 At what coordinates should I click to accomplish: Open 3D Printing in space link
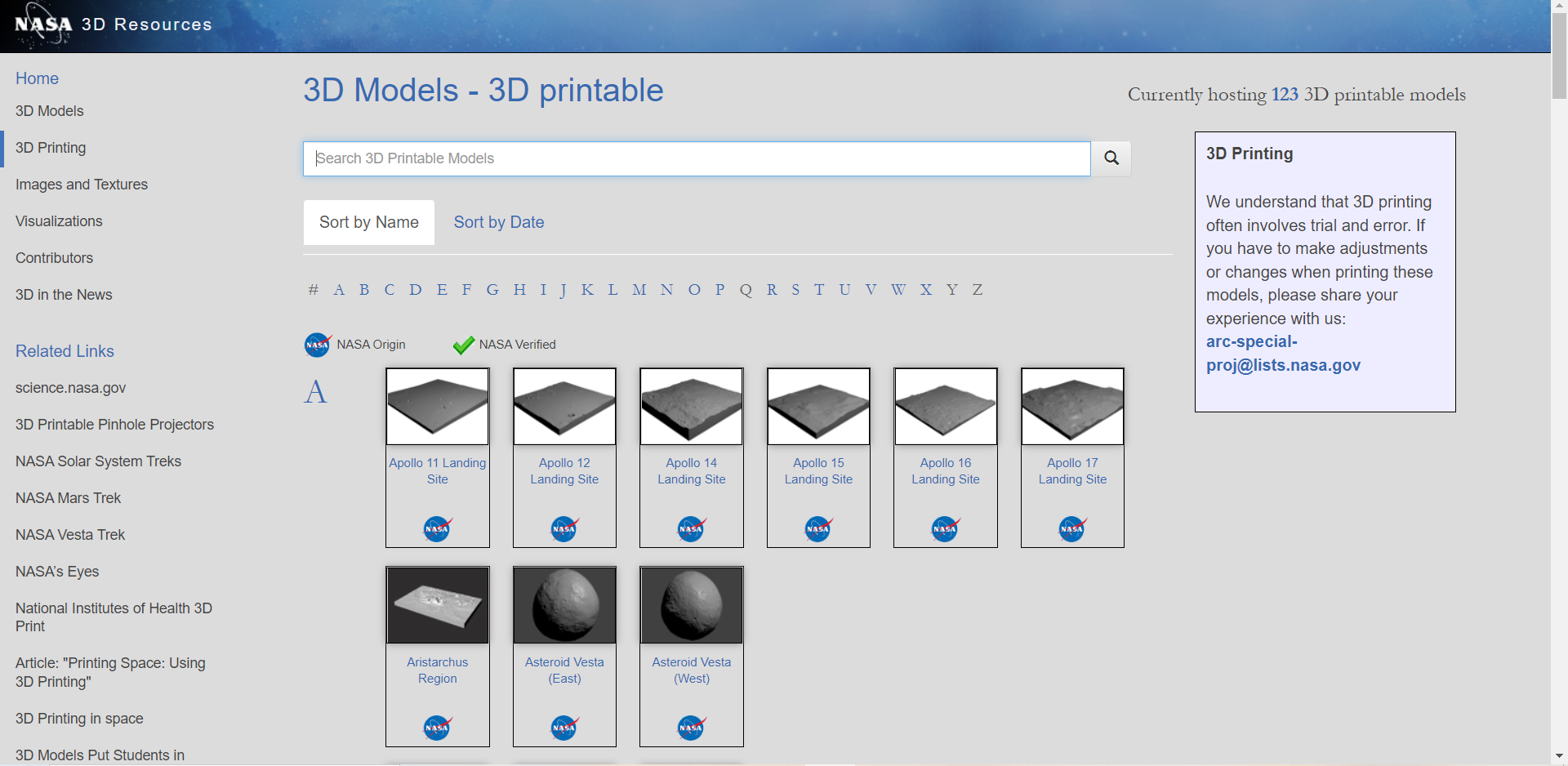[79, 719]
